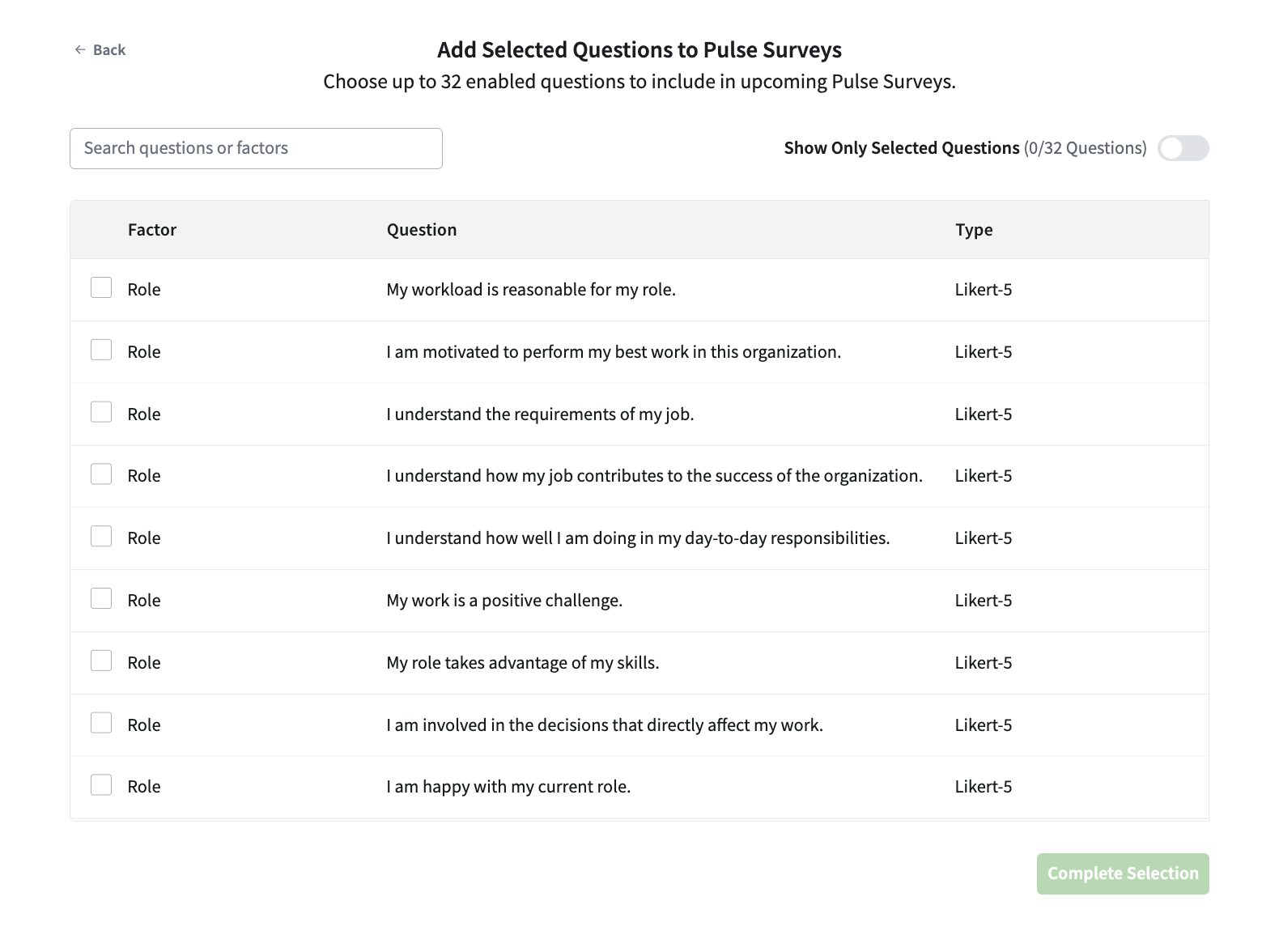Select the motivated to perform best work checkbox

tap(101, 350)
